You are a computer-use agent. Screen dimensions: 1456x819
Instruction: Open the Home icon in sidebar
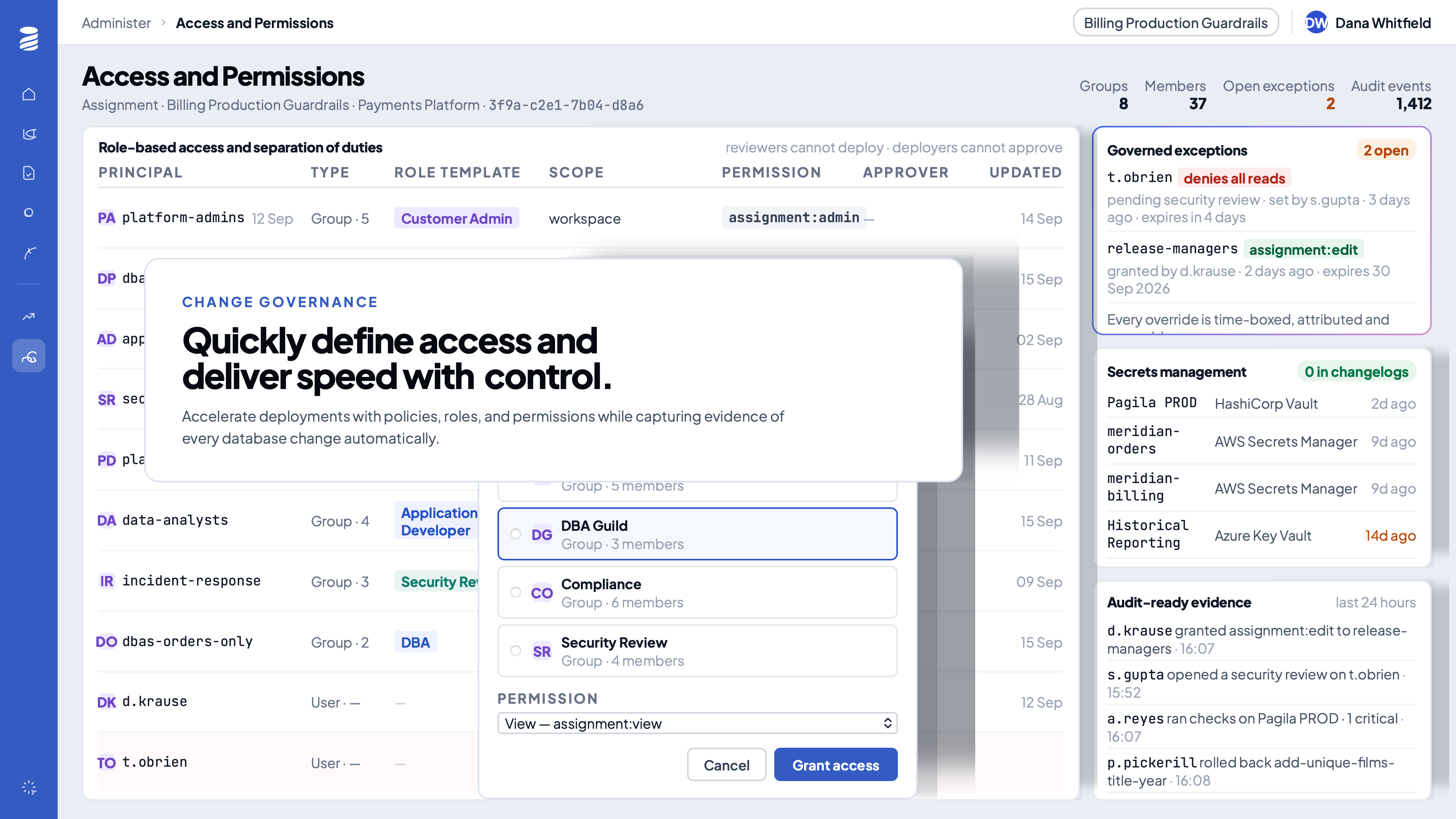[29, 94]
